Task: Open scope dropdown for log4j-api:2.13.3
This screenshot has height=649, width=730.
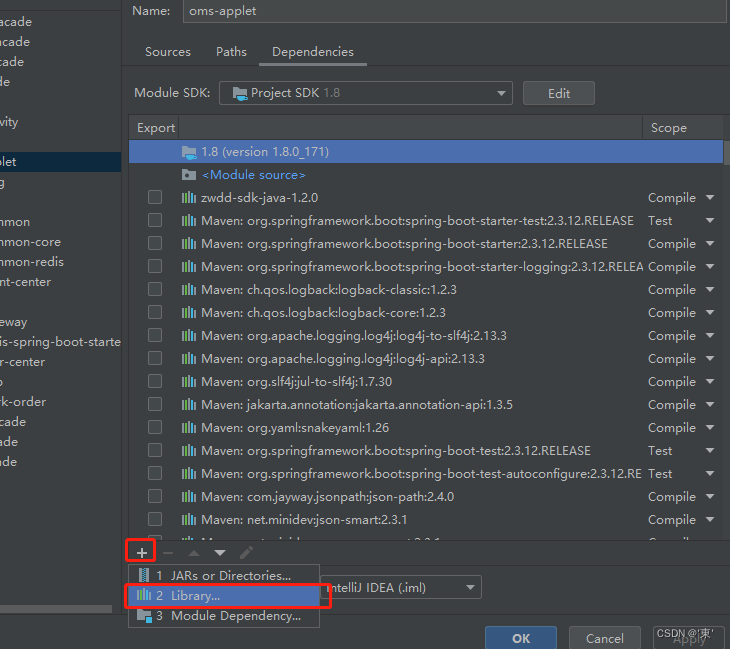Action: (x=710, y=358)
